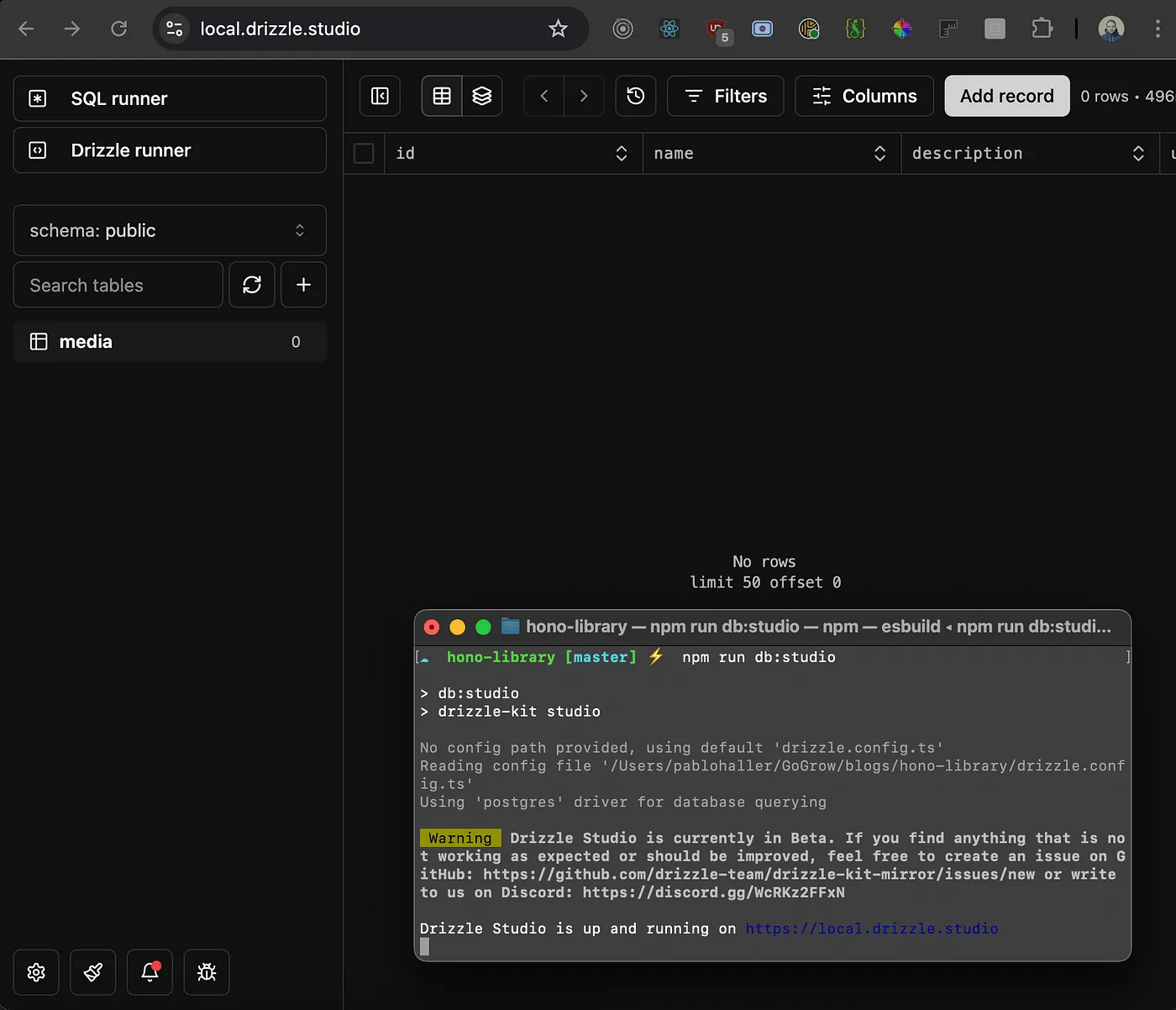Focus the Search tables field

pyautogui.click(x=118, y=285)
